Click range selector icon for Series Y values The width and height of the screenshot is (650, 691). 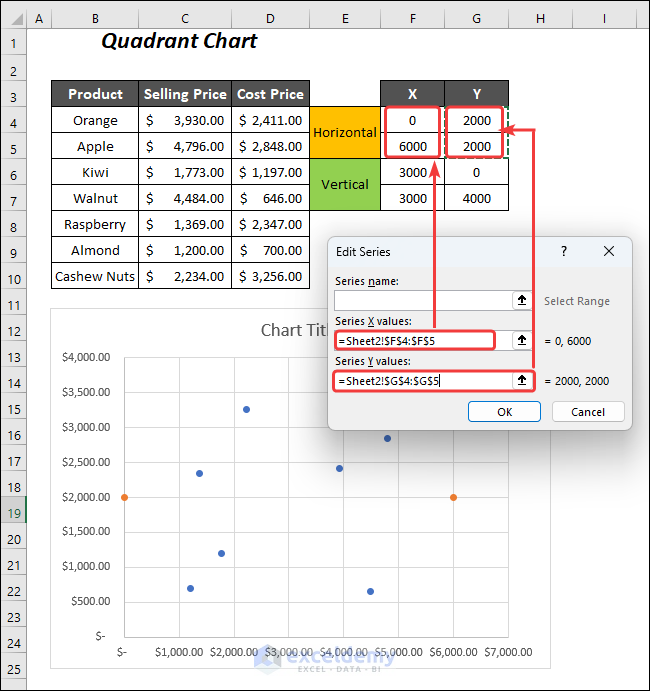[522, 380]
